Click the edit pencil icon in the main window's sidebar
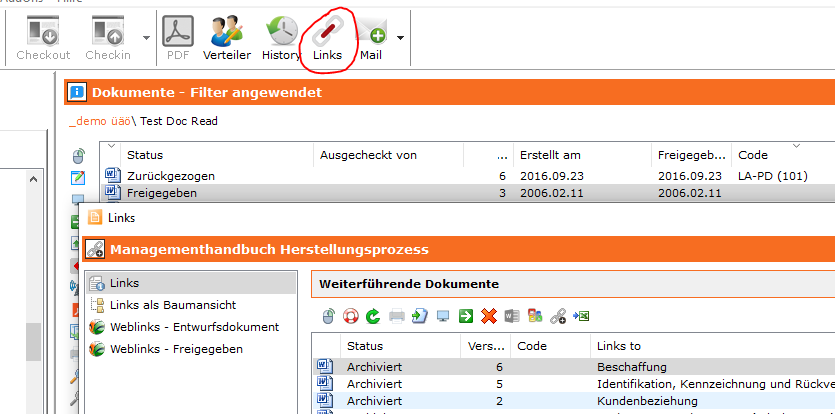Screen dimensions: 835x414 point(78,178)
